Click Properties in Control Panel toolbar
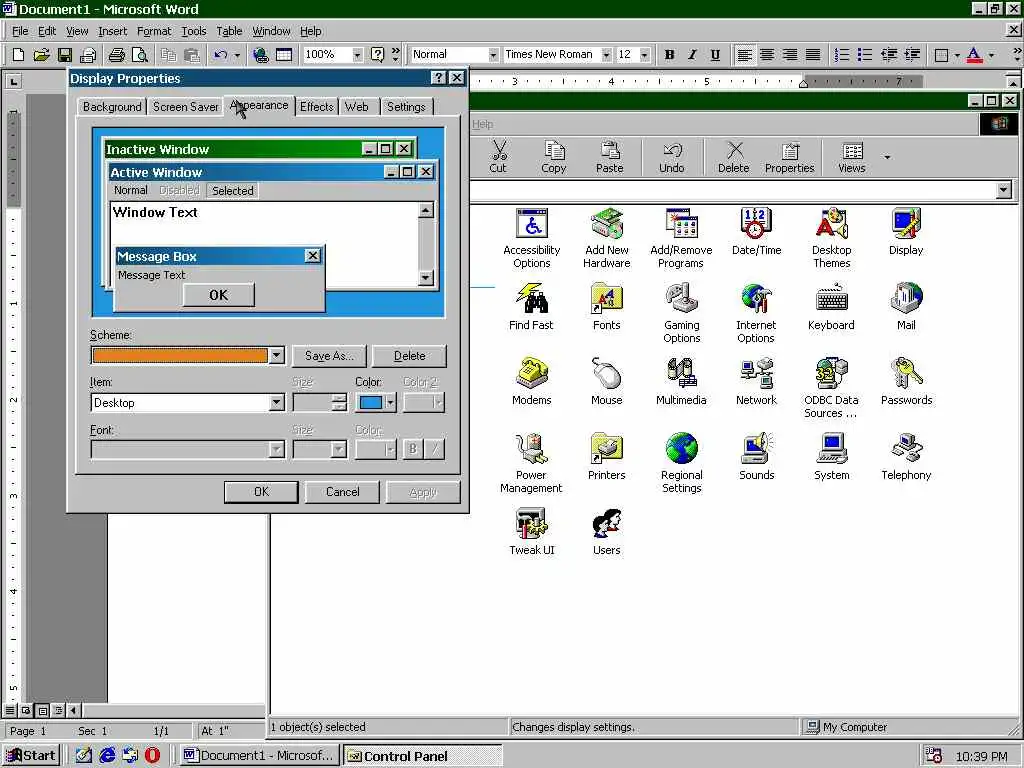 click(x=790, y=157)
